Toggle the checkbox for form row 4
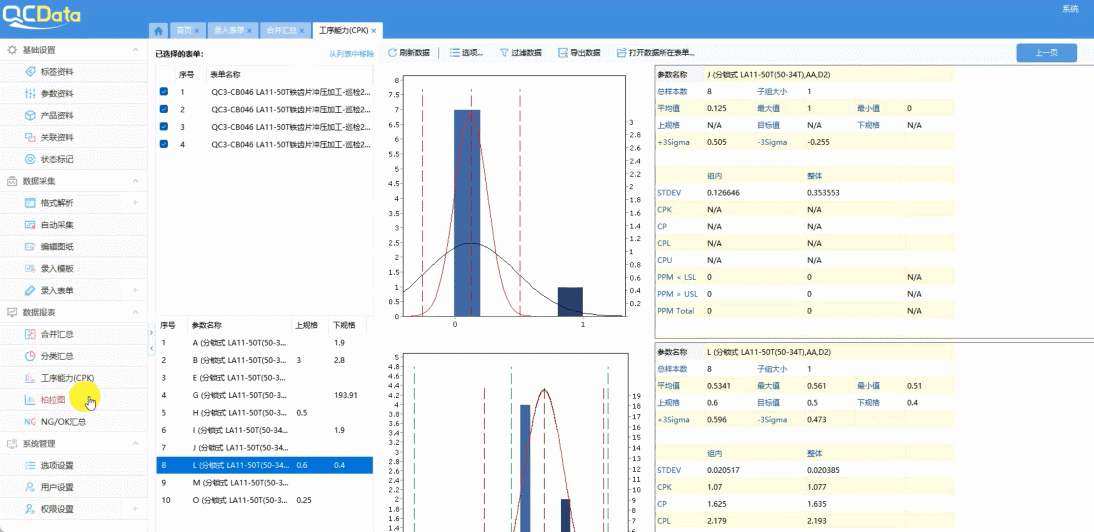Viewport: 1094px width, 532px height. coord(164,144)
